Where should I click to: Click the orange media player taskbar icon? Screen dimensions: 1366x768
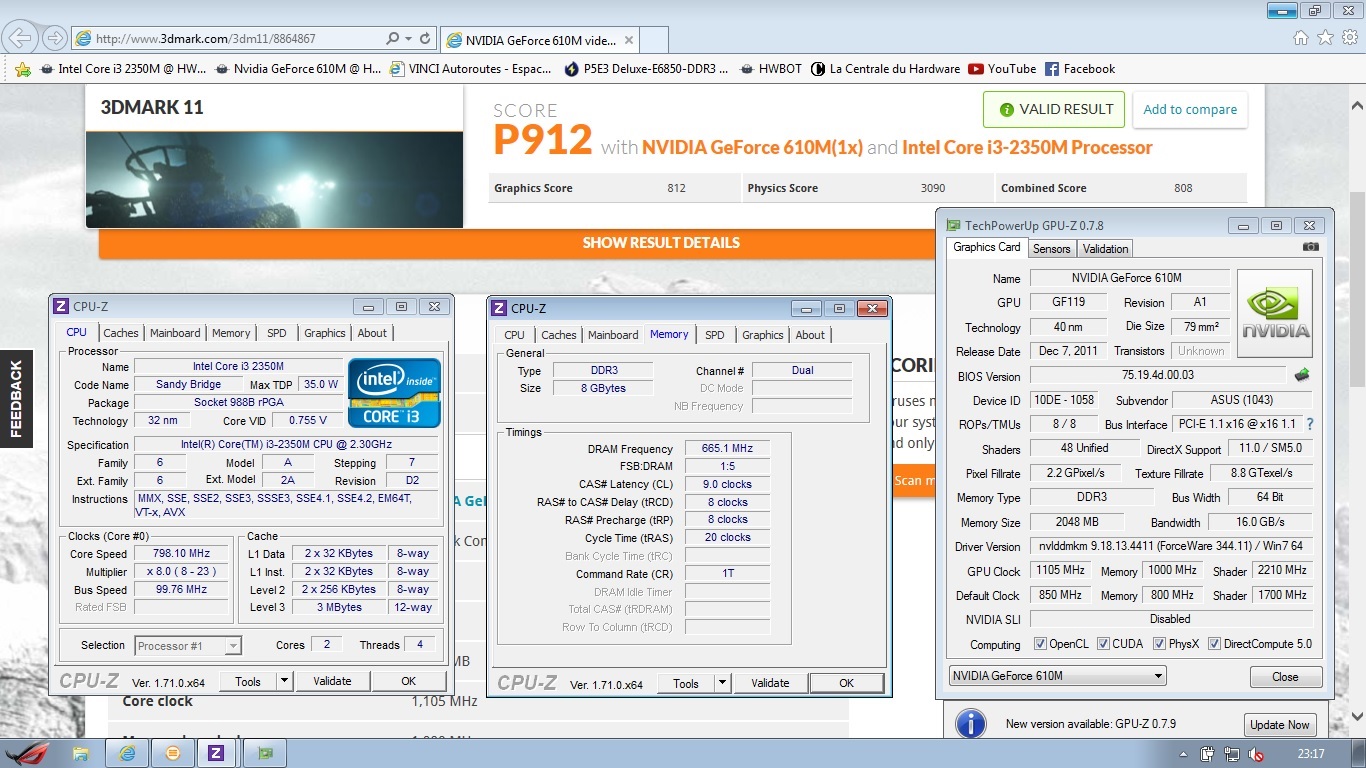(x=173, y=752)
